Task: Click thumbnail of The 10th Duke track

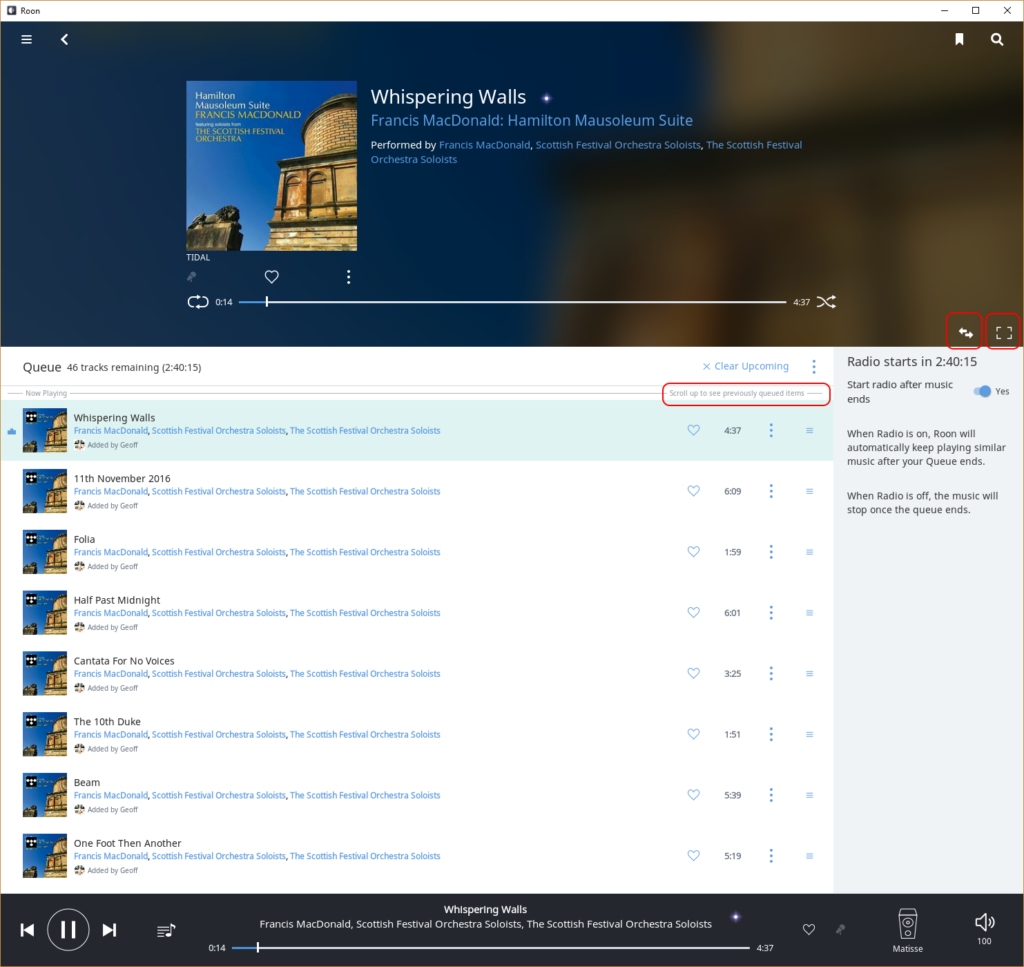Action: [x=45, y=734]
